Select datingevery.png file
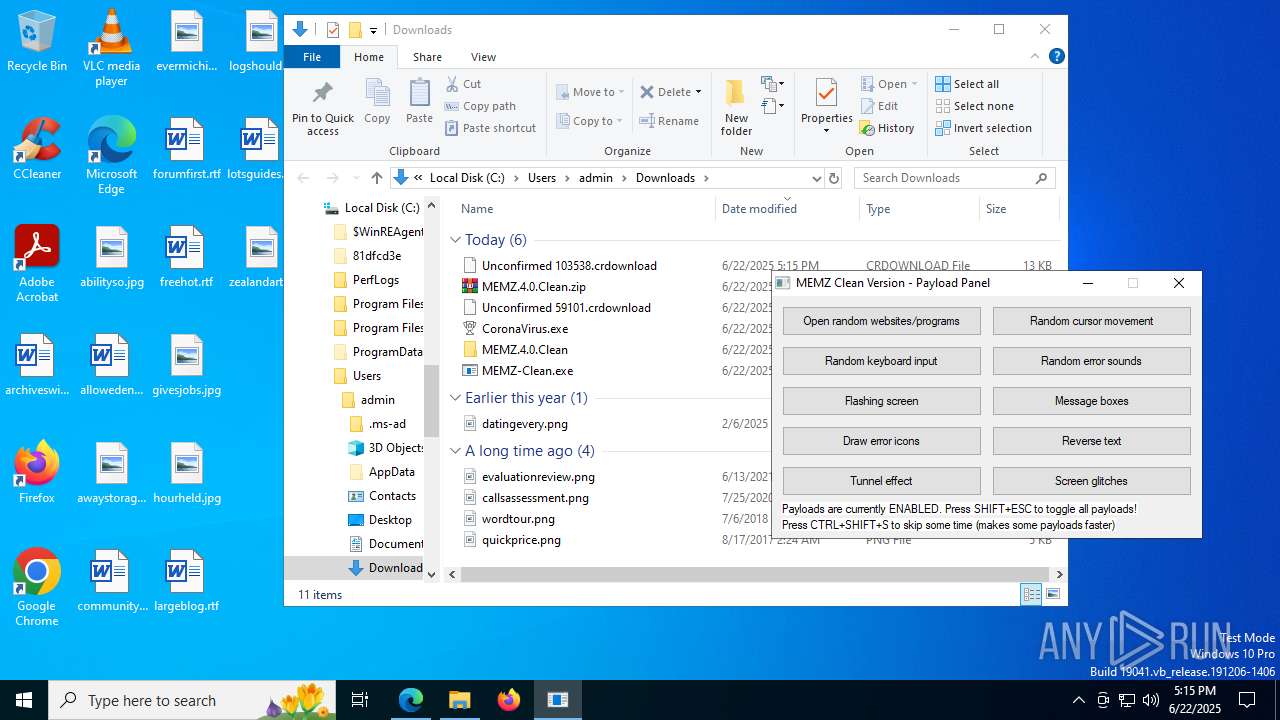 [524, 424]
